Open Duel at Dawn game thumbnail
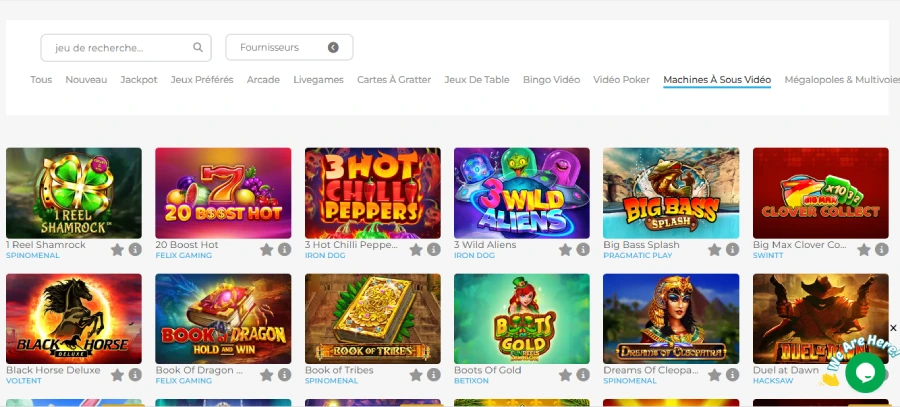900x407 pixels. [821, 319]
